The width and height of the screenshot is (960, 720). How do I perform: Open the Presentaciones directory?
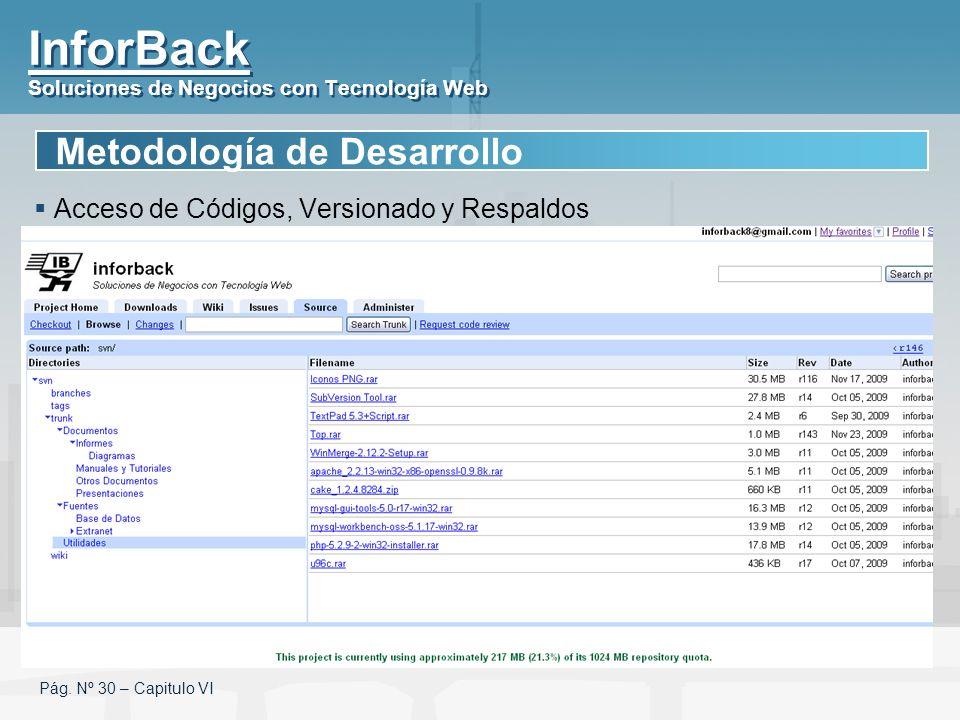(109, 493)
